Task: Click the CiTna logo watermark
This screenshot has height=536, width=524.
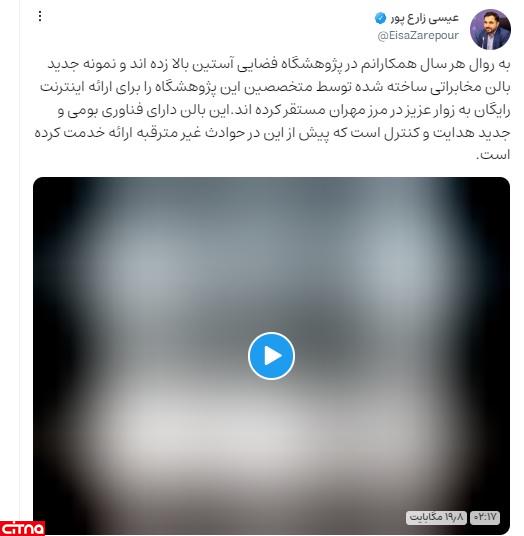Action: (23, 528)
